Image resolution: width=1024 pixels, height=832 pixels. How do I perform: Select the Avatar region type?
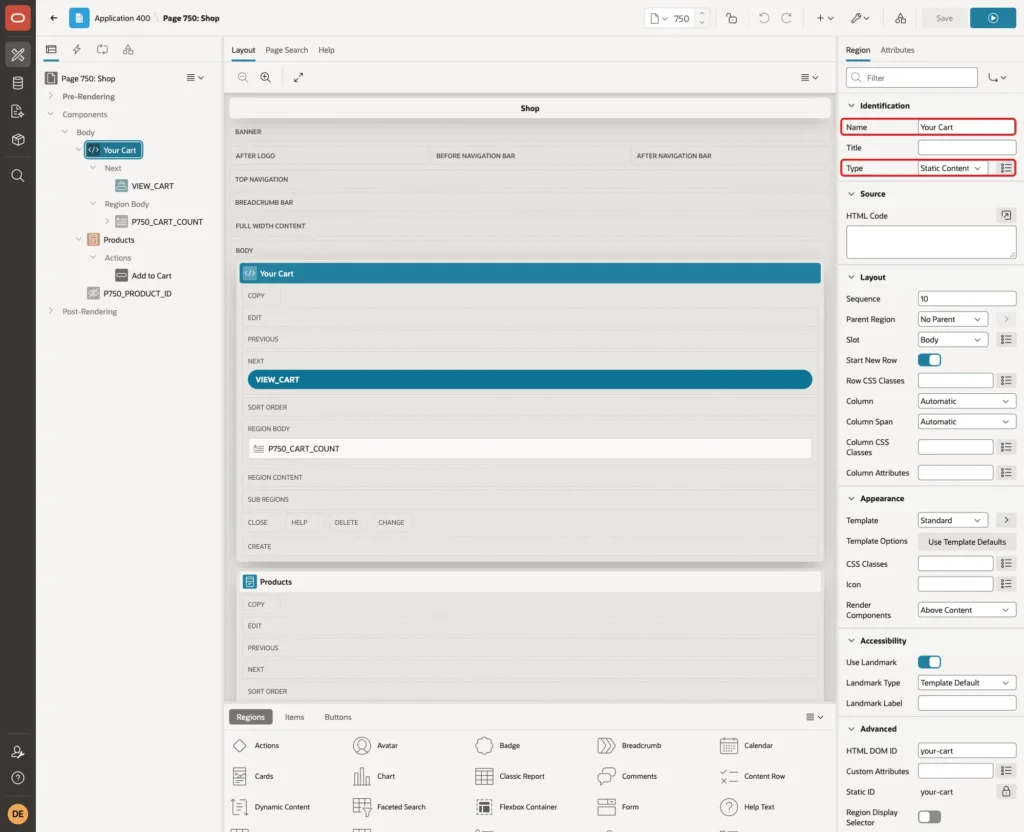(x=376, y=745)
